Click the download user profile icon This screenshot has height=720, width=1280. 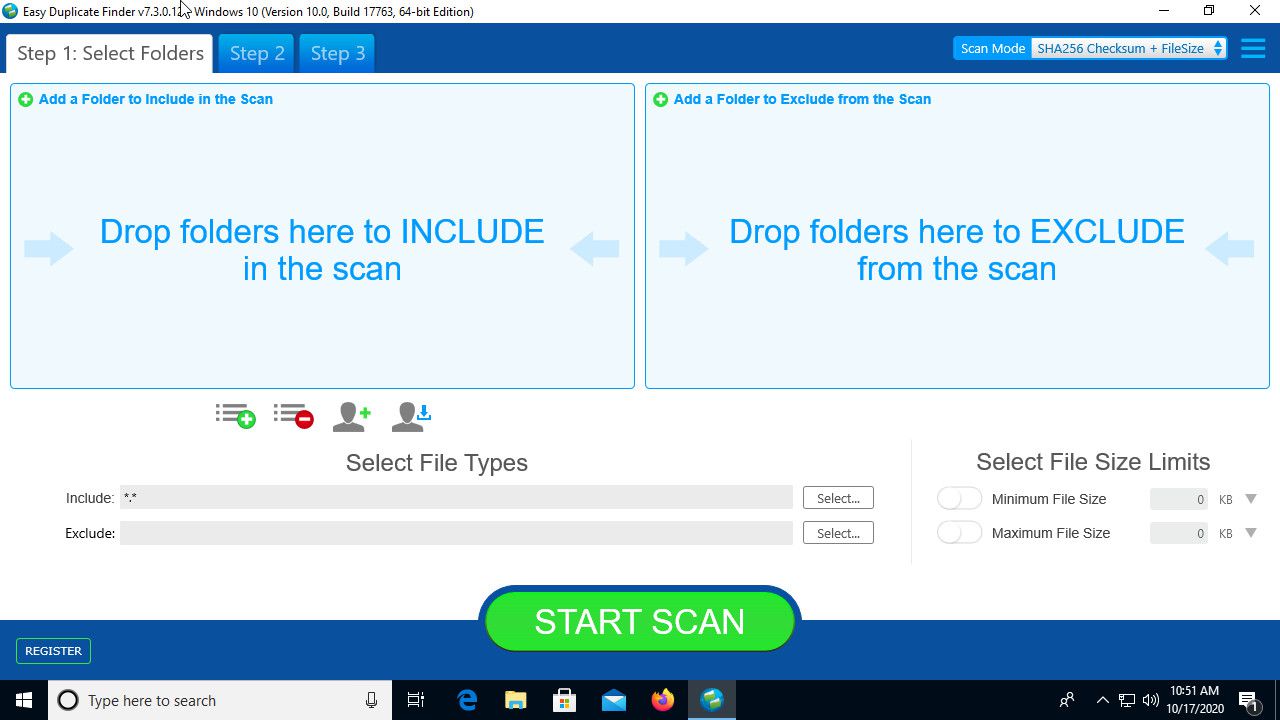[x=411, y=416]
